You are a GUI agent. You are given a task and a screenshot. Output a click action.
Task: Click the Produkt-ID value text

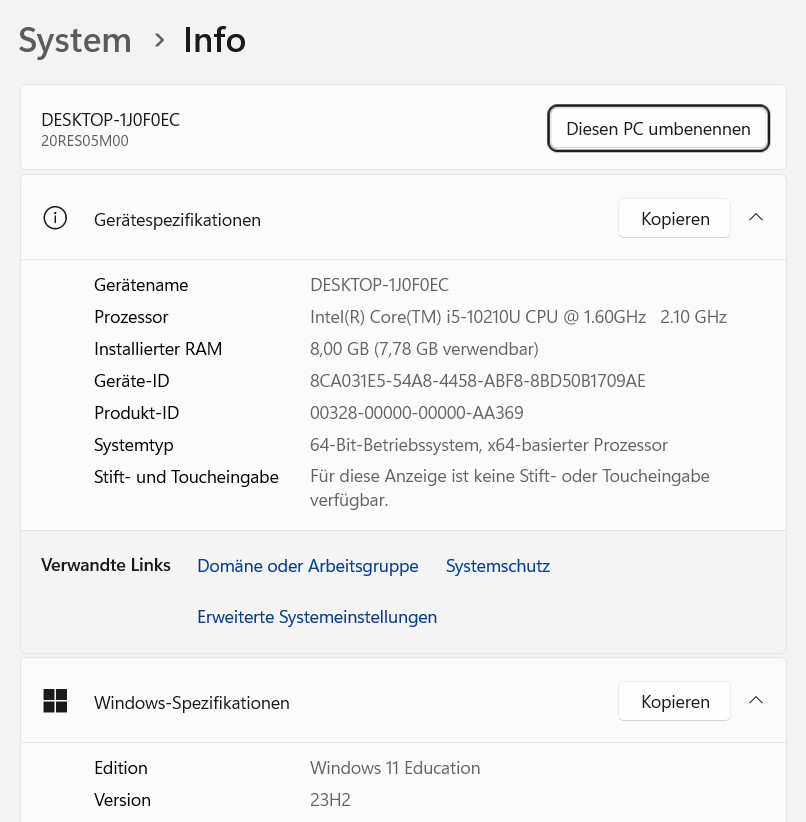417,413
